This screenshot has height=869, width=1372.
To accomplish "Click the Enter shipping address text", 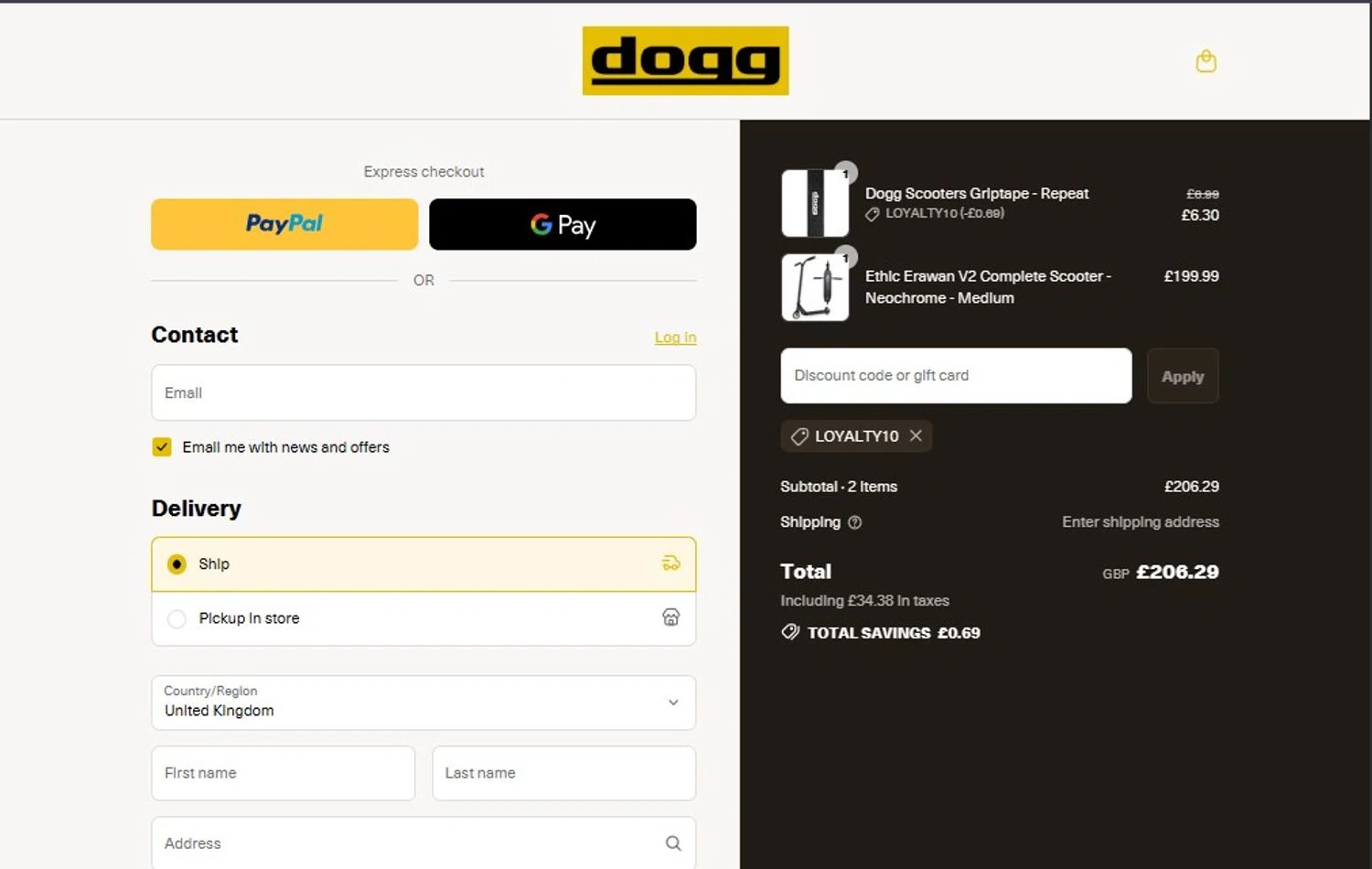I will 1141,522.
